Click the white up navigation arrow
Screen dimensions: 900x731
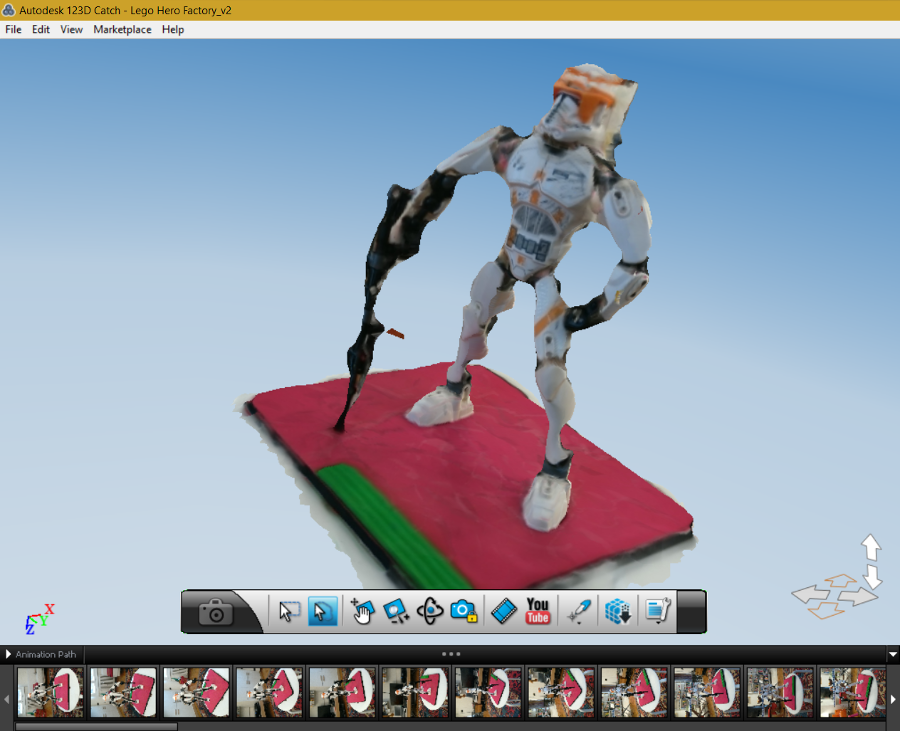(x=871, y=547)
